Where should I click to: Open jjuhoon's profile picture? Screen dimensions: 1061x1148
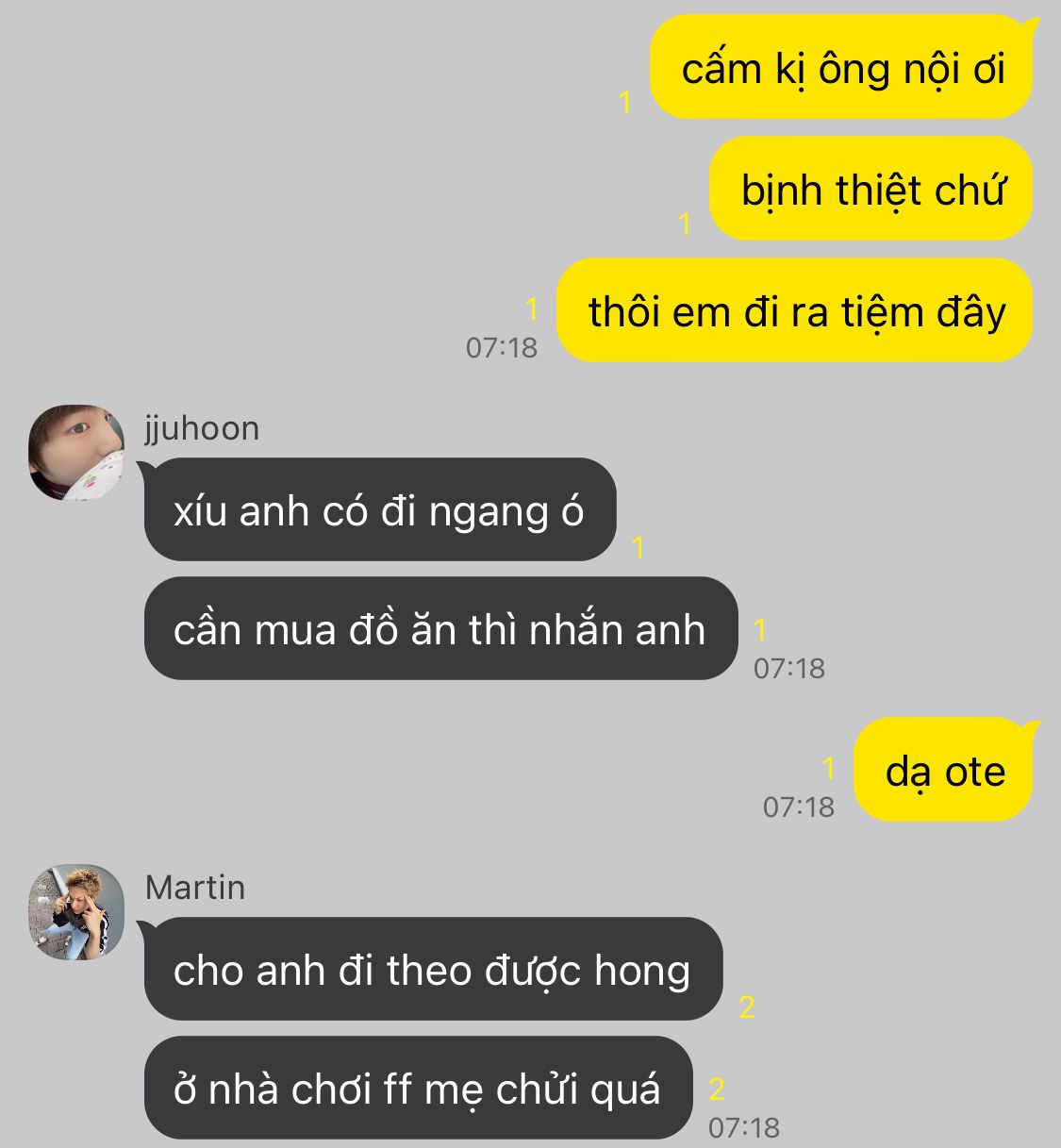pos(76,453)
